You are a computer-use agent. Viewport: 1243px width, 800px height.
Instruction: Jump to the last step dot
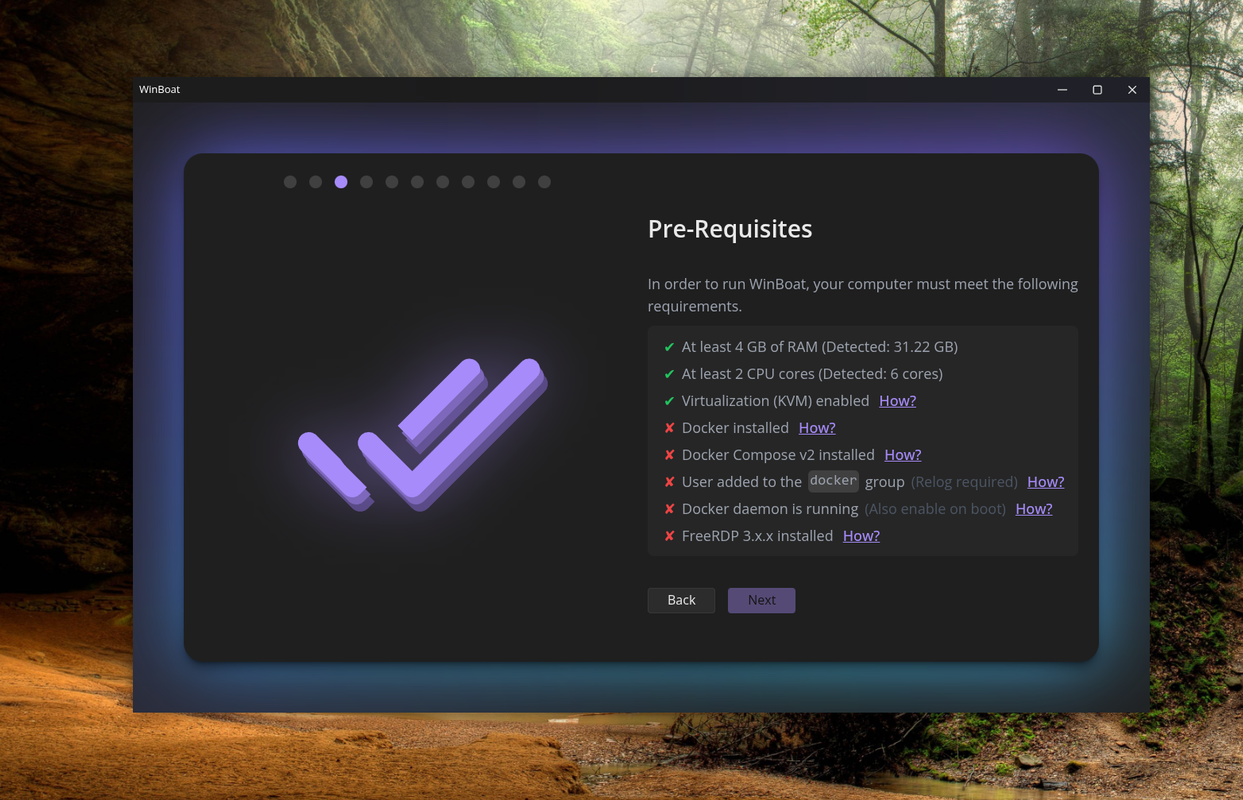544,182
